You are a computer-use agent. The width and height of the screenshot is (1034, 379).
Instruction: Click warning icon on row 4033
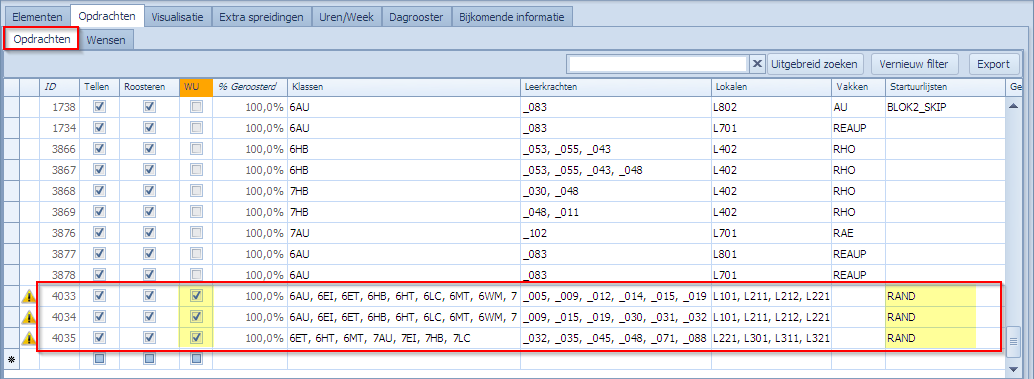pos(29,297)
